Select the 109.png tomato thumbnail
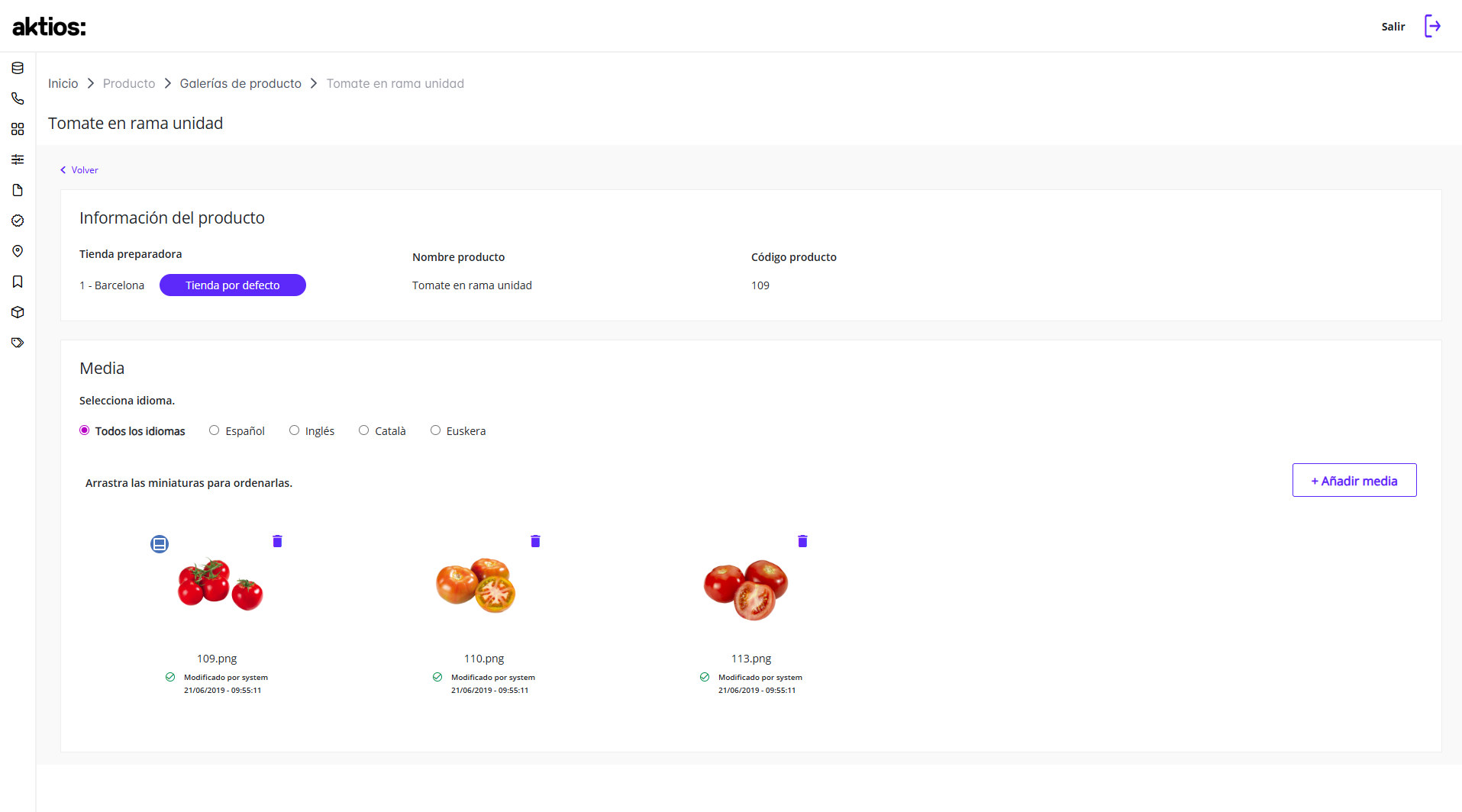 (x=220, y=585)
